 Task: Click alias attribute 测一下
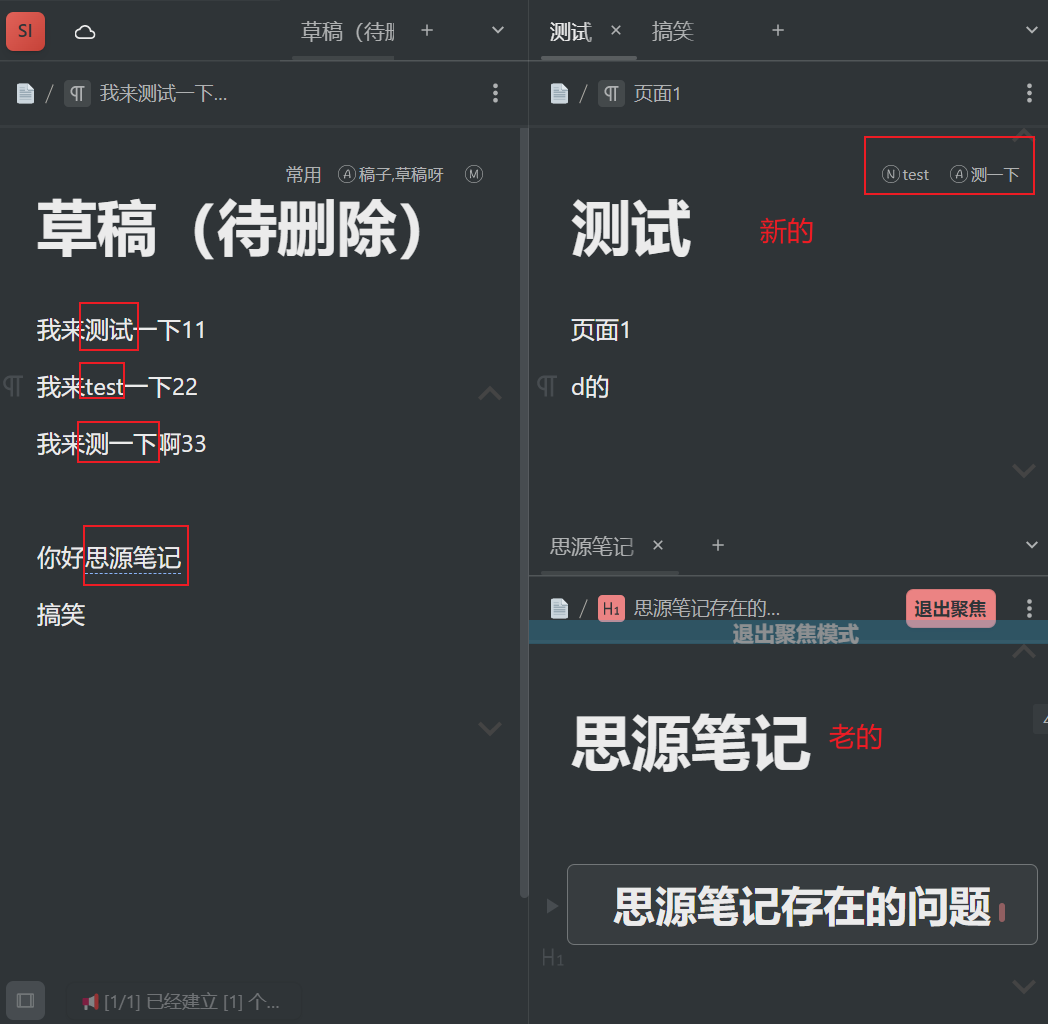click(x=985, y=175)
